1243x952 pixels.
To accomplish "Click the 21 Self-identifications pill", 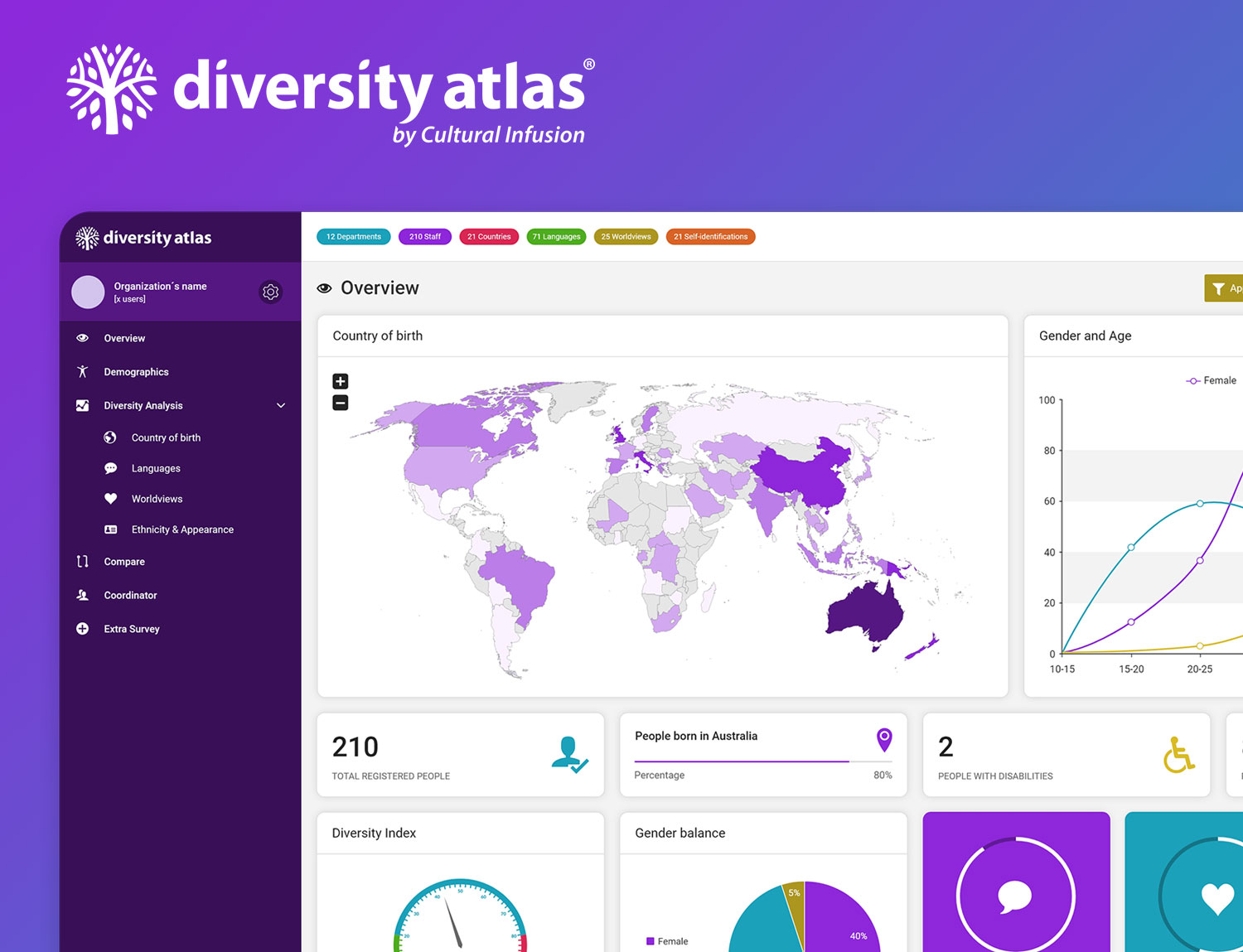I will [711, 237].
